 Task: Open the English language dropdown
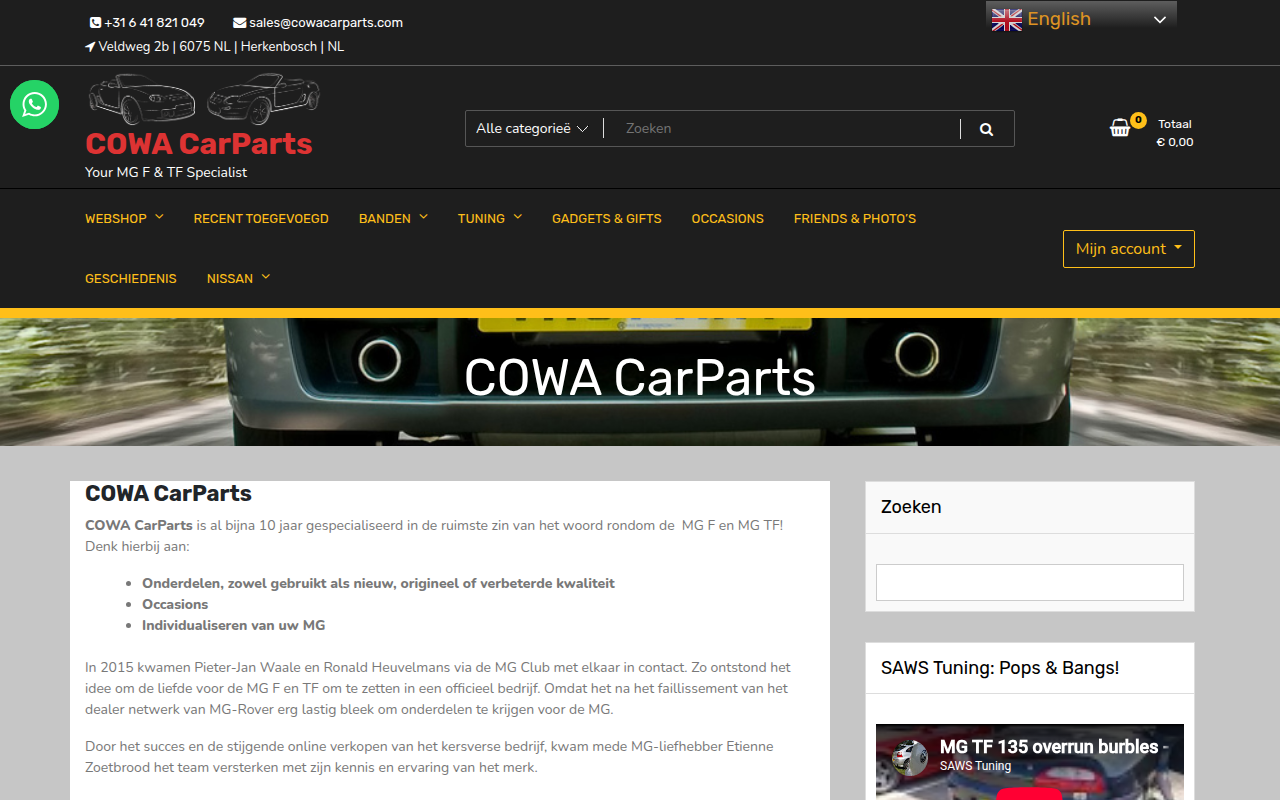pos(1082,19)
